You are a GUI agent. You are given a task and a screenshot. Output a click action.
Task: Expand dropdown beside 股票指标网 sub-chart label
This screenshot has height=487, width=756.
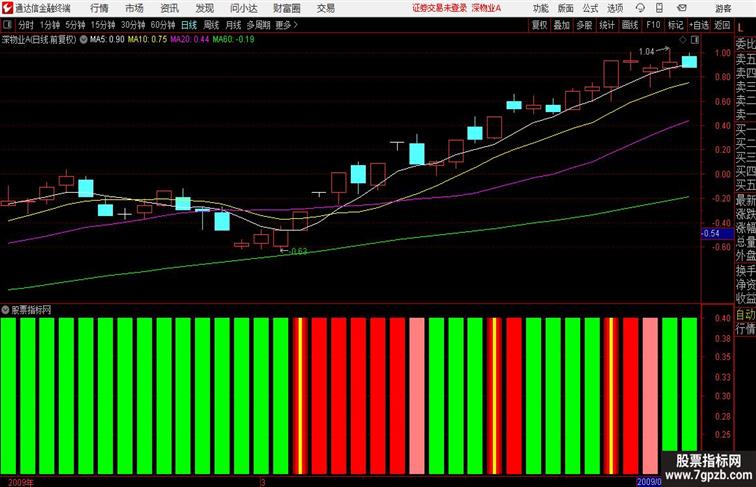coord(5,310)
